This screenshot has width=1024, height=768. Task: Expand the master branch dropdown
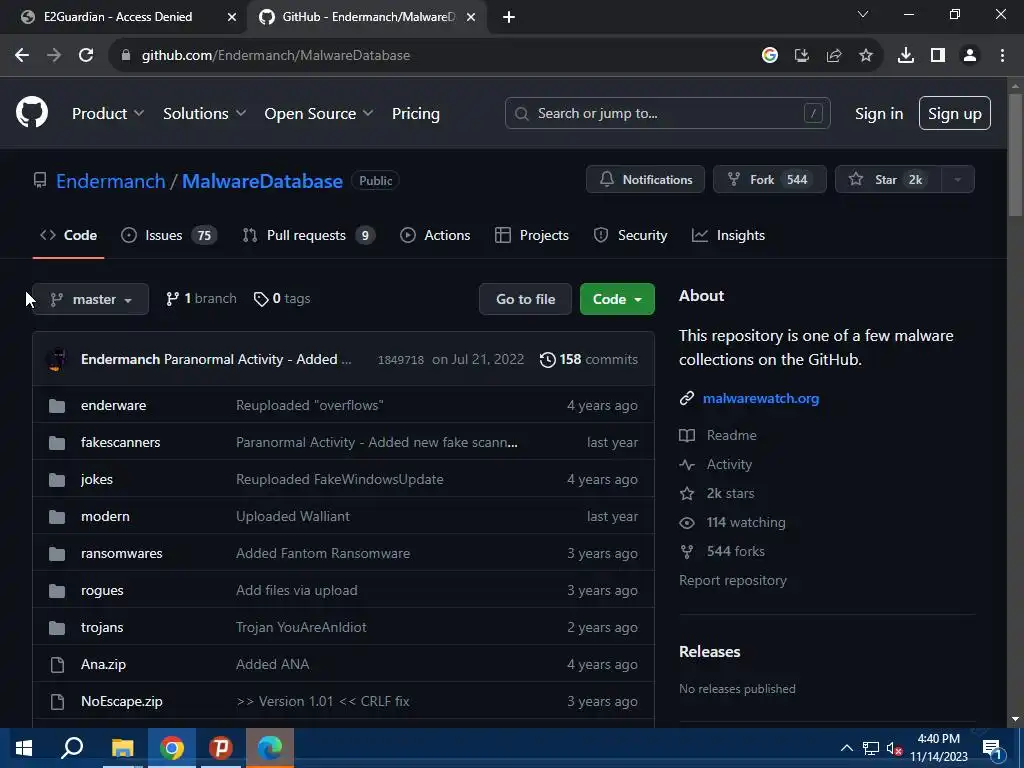click(91, 299)
